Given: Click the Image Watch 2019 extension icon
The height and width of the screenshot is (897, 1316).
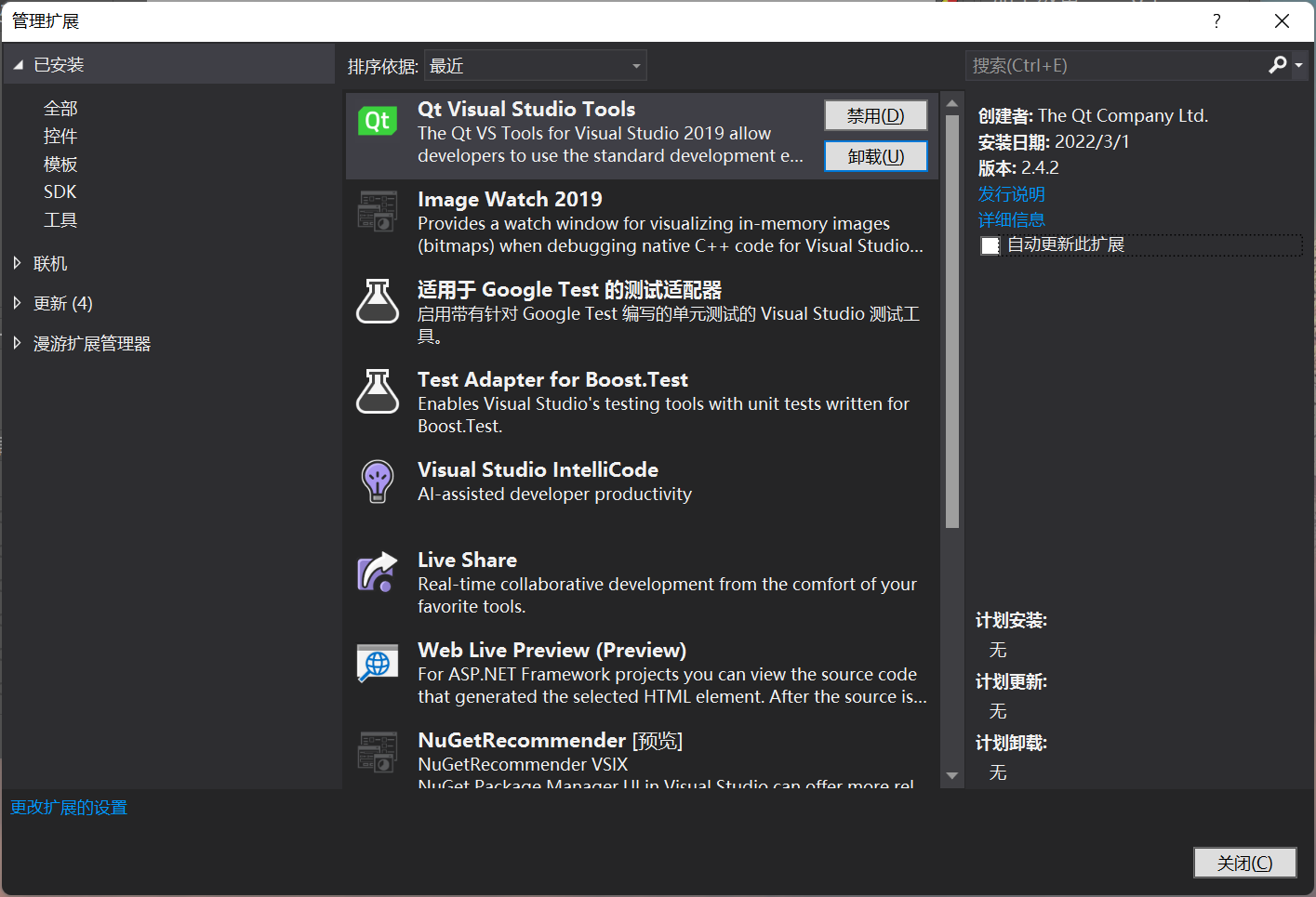Looking at the screenshot, I should (x=377, y=211).
